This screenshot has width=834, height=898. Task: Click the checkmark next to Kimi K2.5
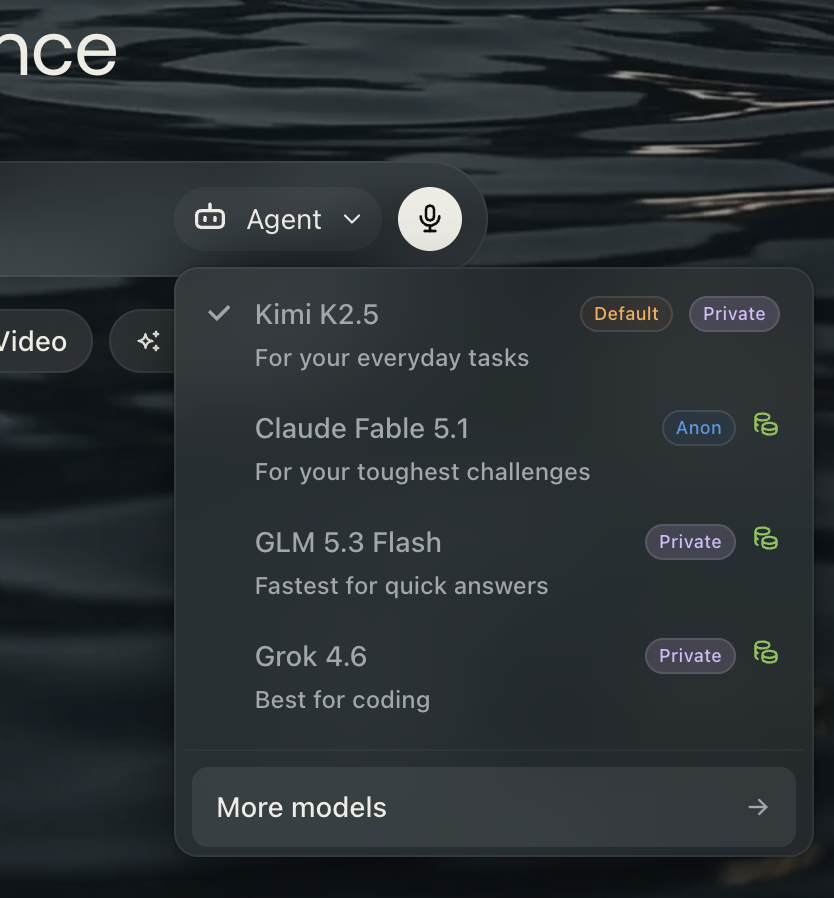click(219, 313)
